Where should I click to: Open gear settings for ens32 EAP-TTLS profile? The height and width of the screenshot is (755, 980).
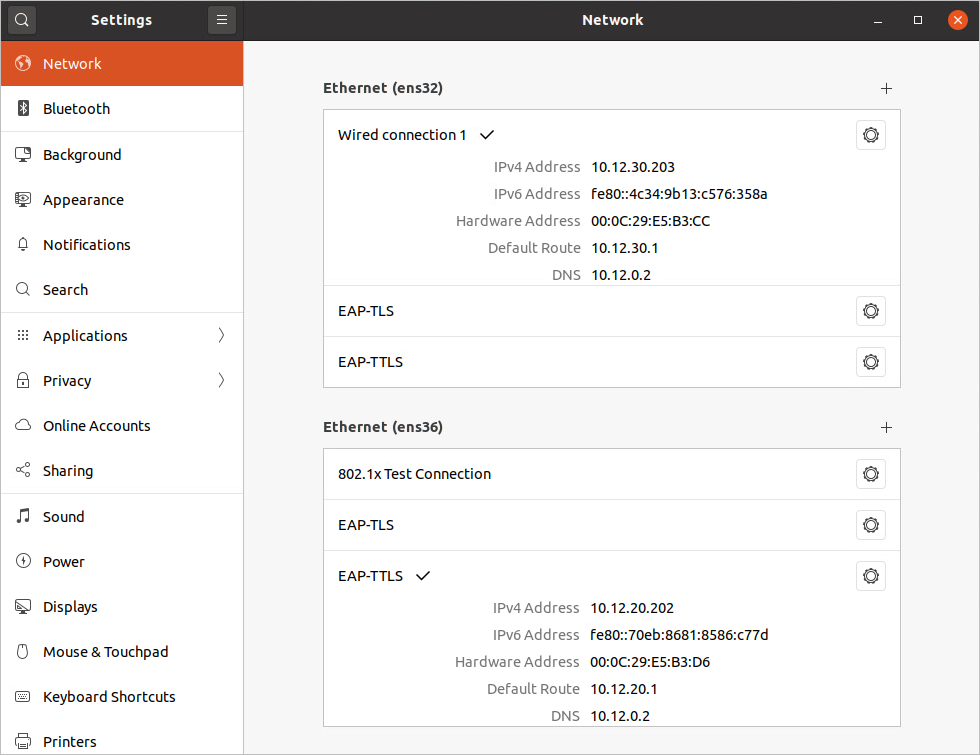(870, 362)
